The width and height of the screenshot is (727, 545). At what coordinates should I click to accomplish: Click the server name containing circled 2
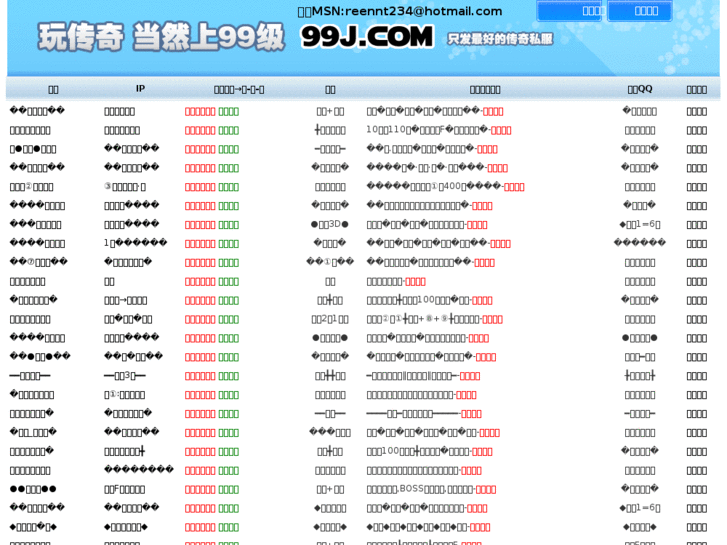coord(32,187)
